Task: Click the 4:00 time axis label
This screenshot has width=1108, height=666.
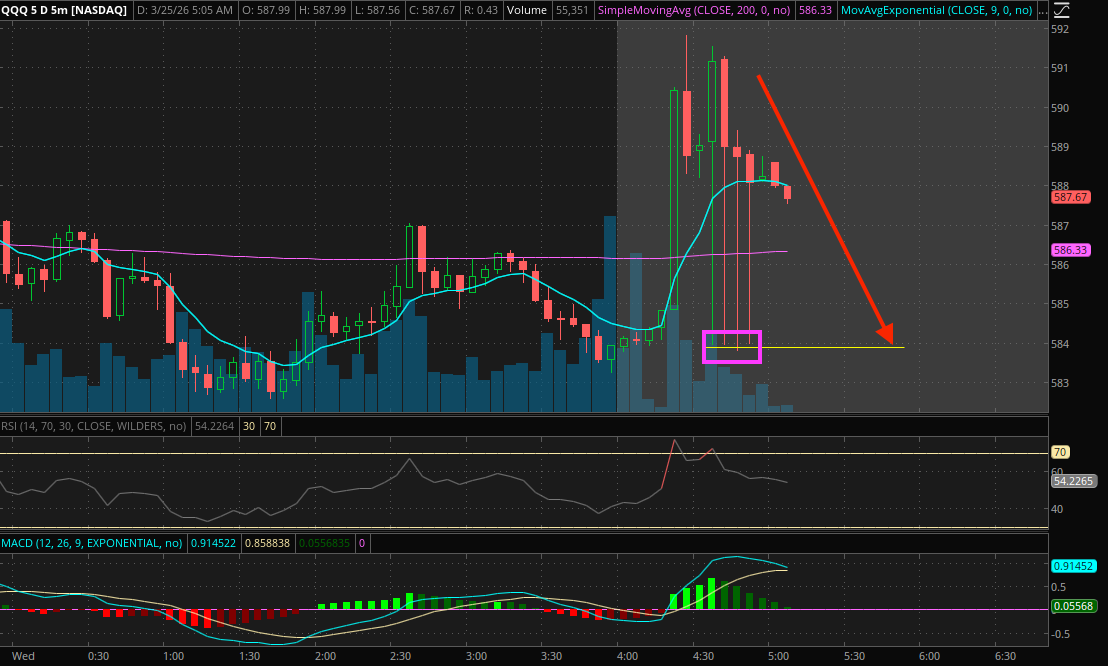Action: pos(627,656)
